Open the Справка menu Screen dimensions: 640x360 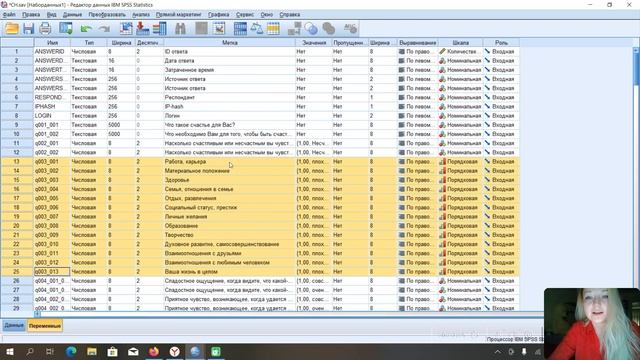point(290,14)
